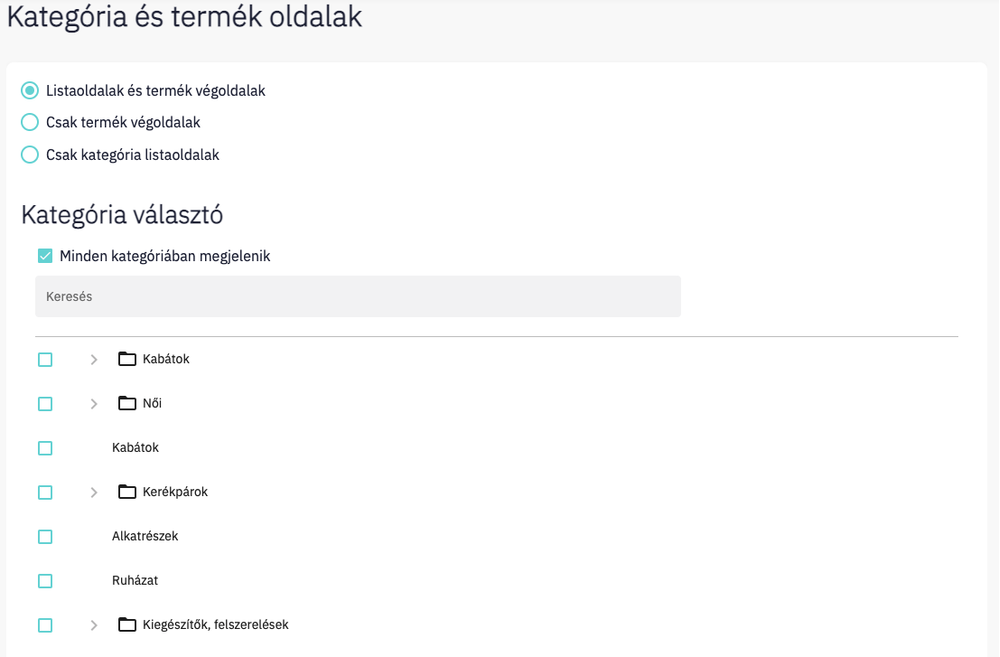1000x657 pixels.
Task: Uncheck Minden kategóriában megjelenik
Action: tap(45, 255)
